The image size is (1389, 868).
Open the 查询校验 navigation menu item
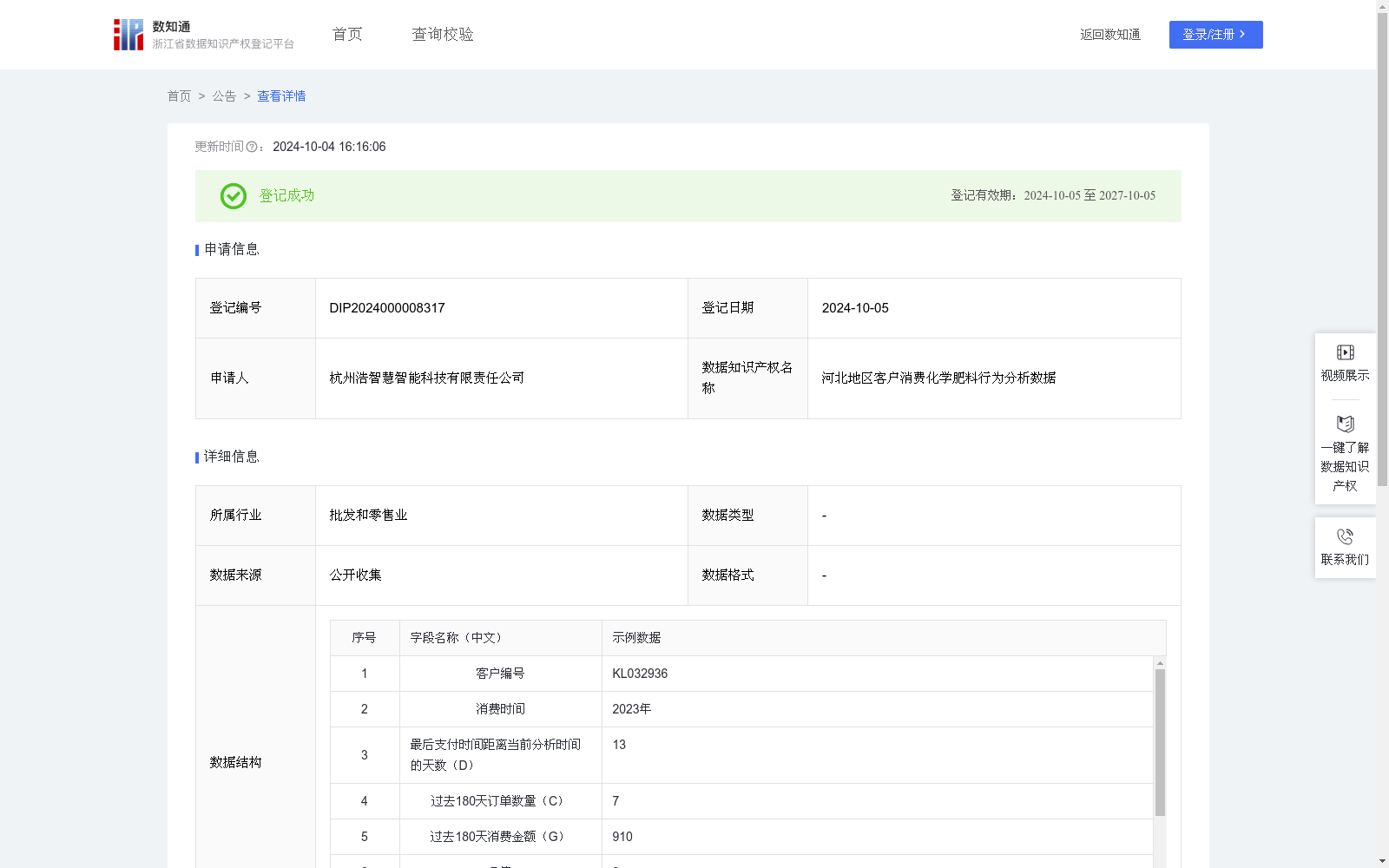[x=443, y=35]
